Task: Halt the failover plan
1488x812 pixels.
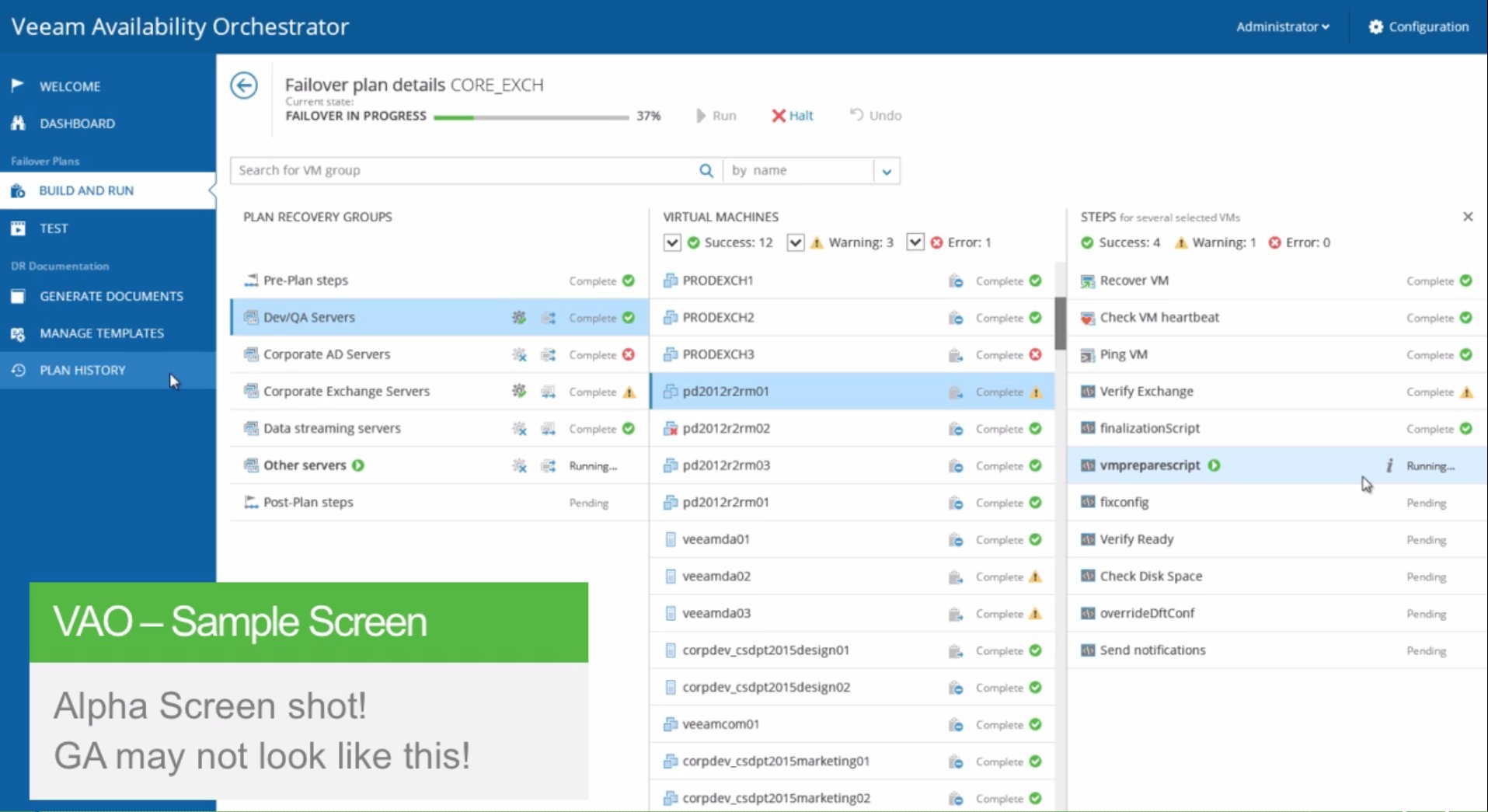Action: coord(793,116)
